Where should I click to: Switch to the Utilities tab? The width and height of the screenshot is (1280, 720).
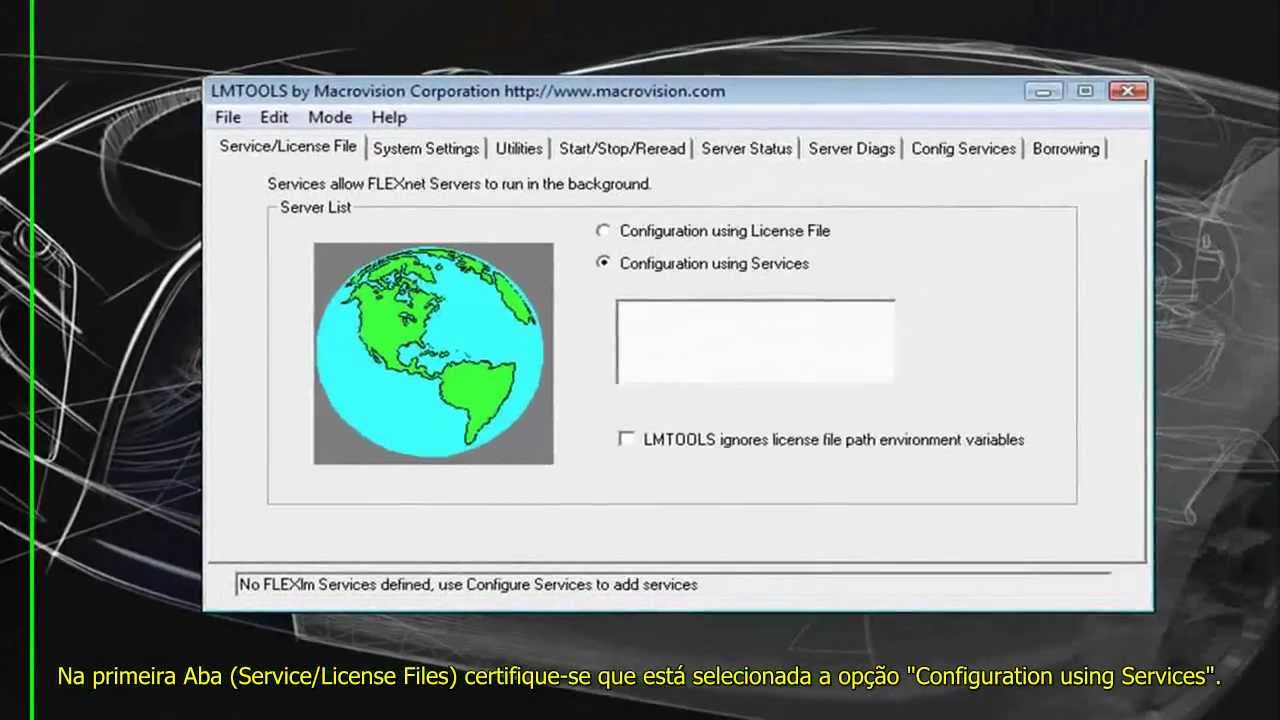[519, 148]
